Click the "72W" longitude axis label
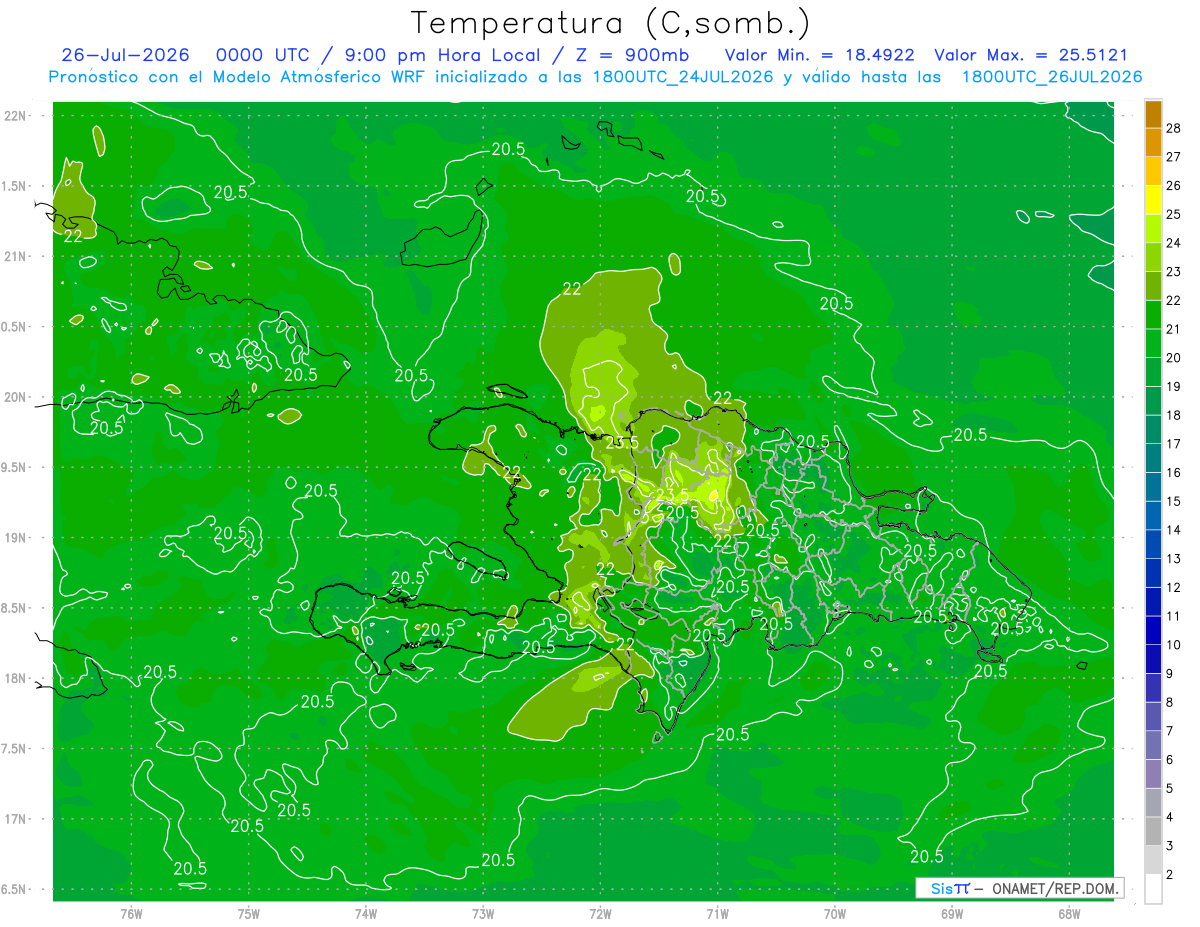Viewport: 1200px width, 927px height. coord(601,913)
